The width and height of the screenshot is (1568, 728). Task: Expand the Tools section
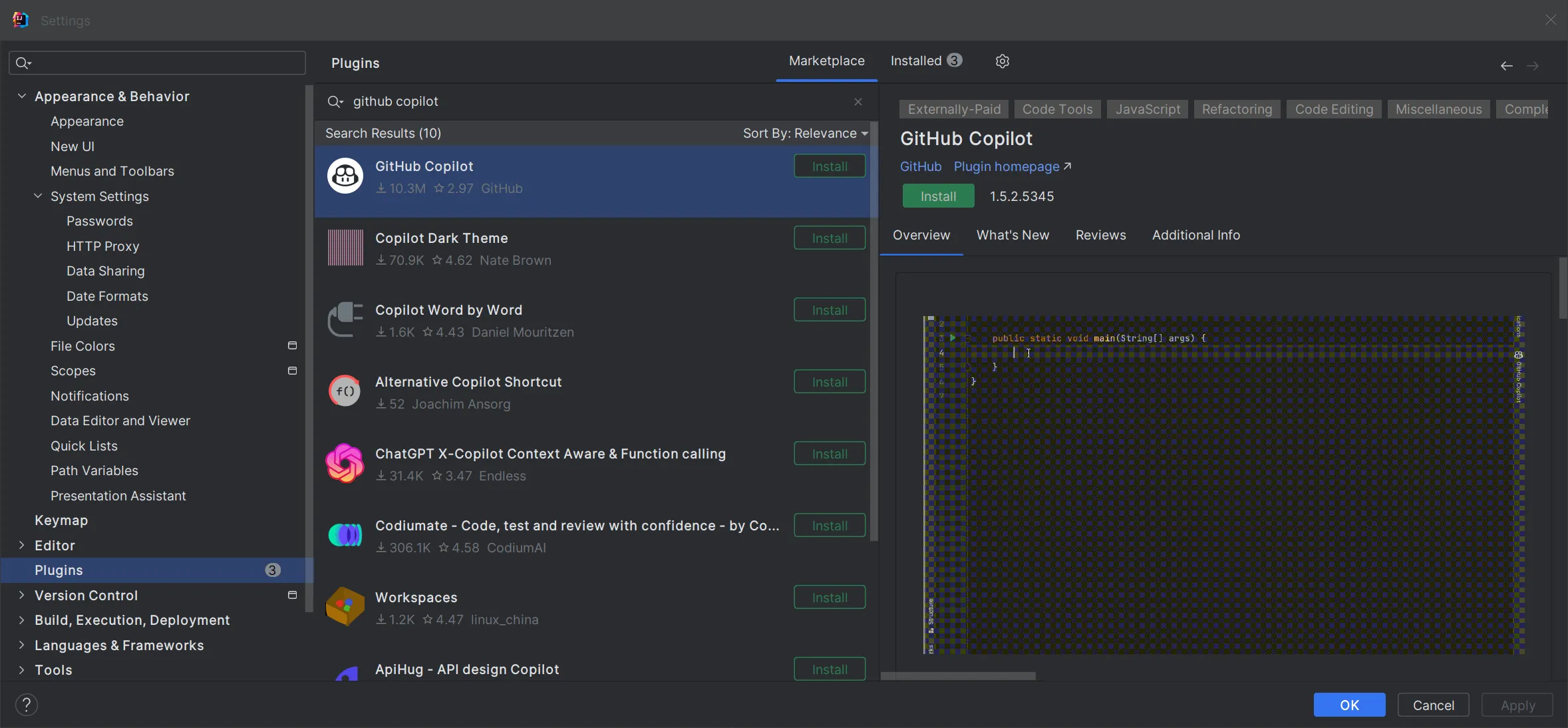pyautogui.click(x=21, y=670)
